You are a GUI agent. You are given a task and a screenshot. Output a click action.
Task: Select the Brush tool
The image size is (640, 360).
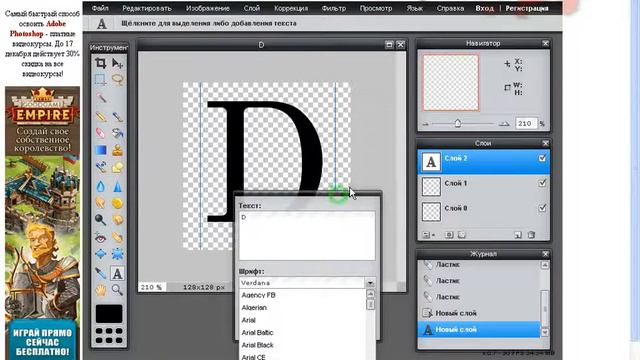pyautogui.click(x=118, y=116)
